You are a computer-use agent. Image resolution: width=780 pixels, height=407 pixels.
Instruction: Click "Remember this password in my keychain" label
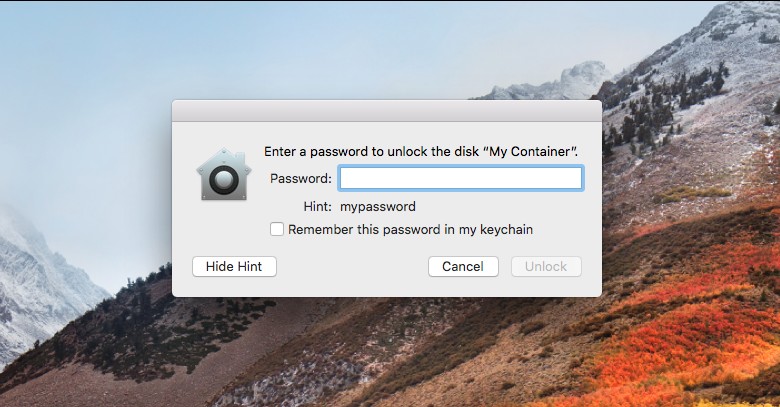click(410, 230)
